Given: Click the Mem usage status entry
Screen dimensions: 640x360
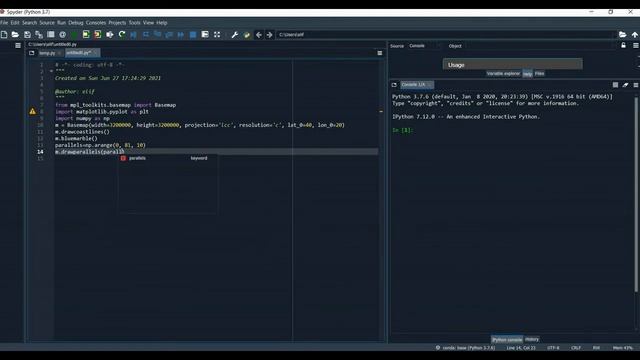Looking at the screenshot, I should tap(622, 348).
